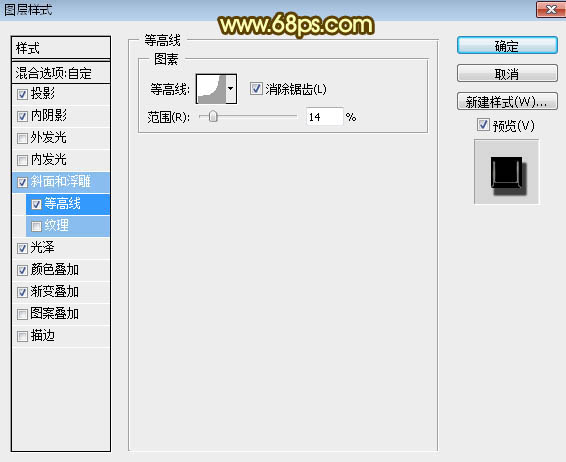Enable the 纹理 texture checkbox
Screen dimensions: 566x462
(x=36, y=226)
